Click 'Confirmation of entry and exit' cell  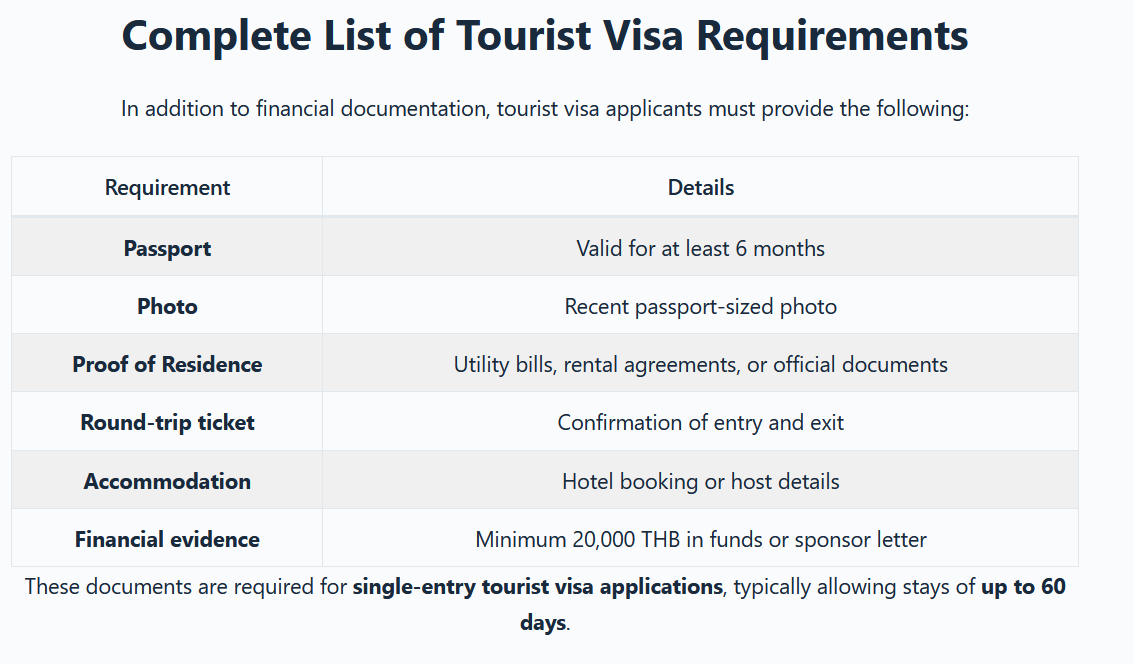coord(700,422)
